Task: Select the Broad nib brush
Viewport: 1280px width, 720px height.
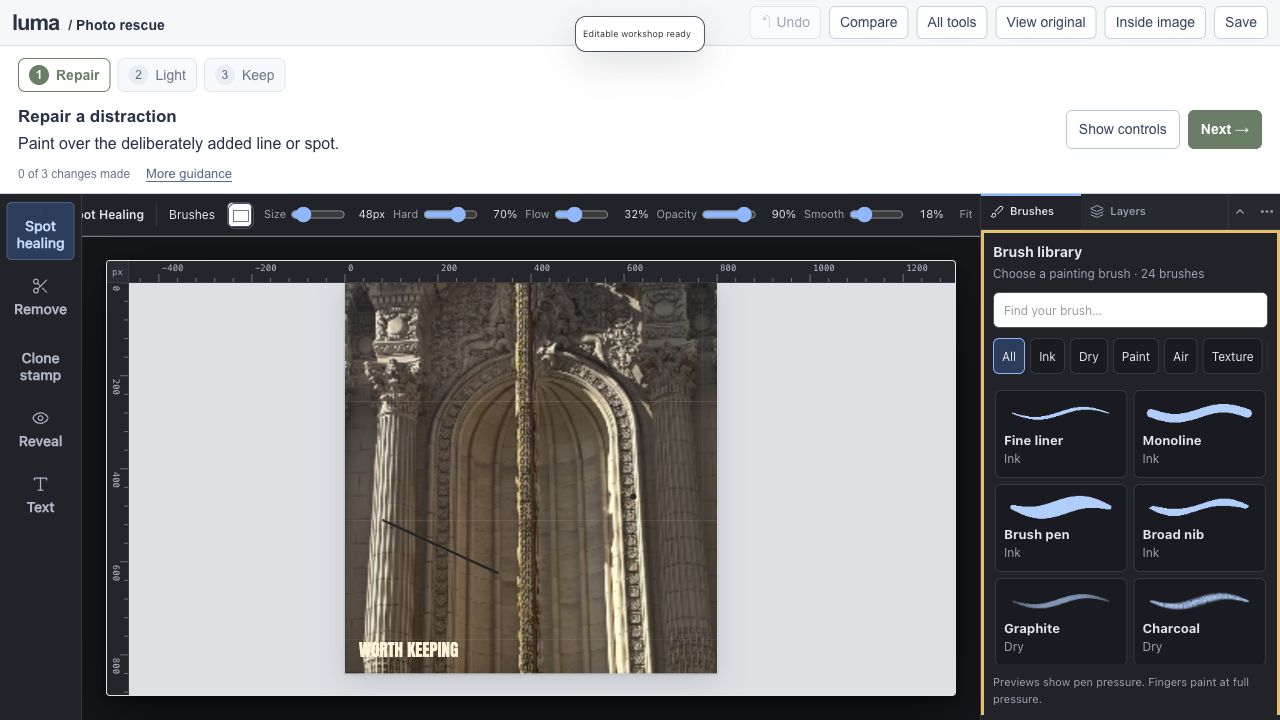Action: coord(1199,527)
